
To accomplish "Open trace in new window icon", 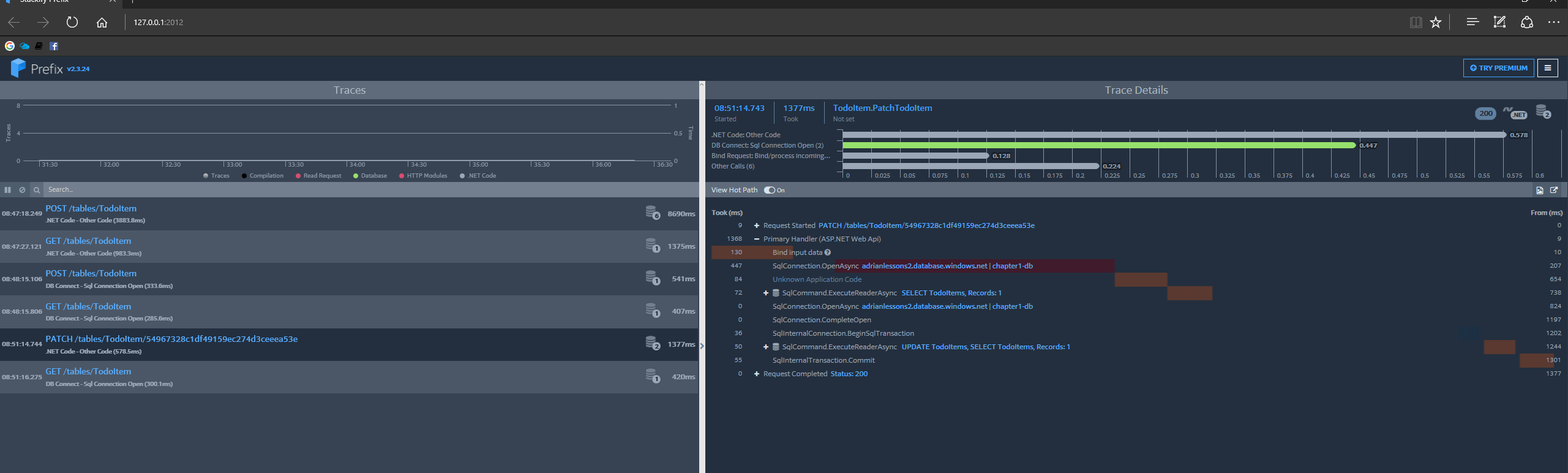I will click(1554, 190).
